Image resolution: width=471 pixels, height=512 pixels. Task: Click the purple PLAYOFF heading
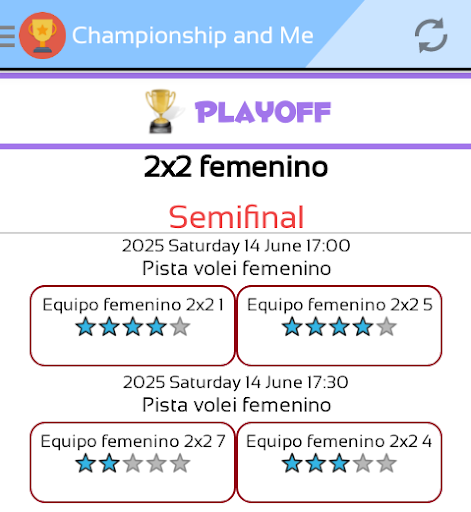(x=263, y=112)
